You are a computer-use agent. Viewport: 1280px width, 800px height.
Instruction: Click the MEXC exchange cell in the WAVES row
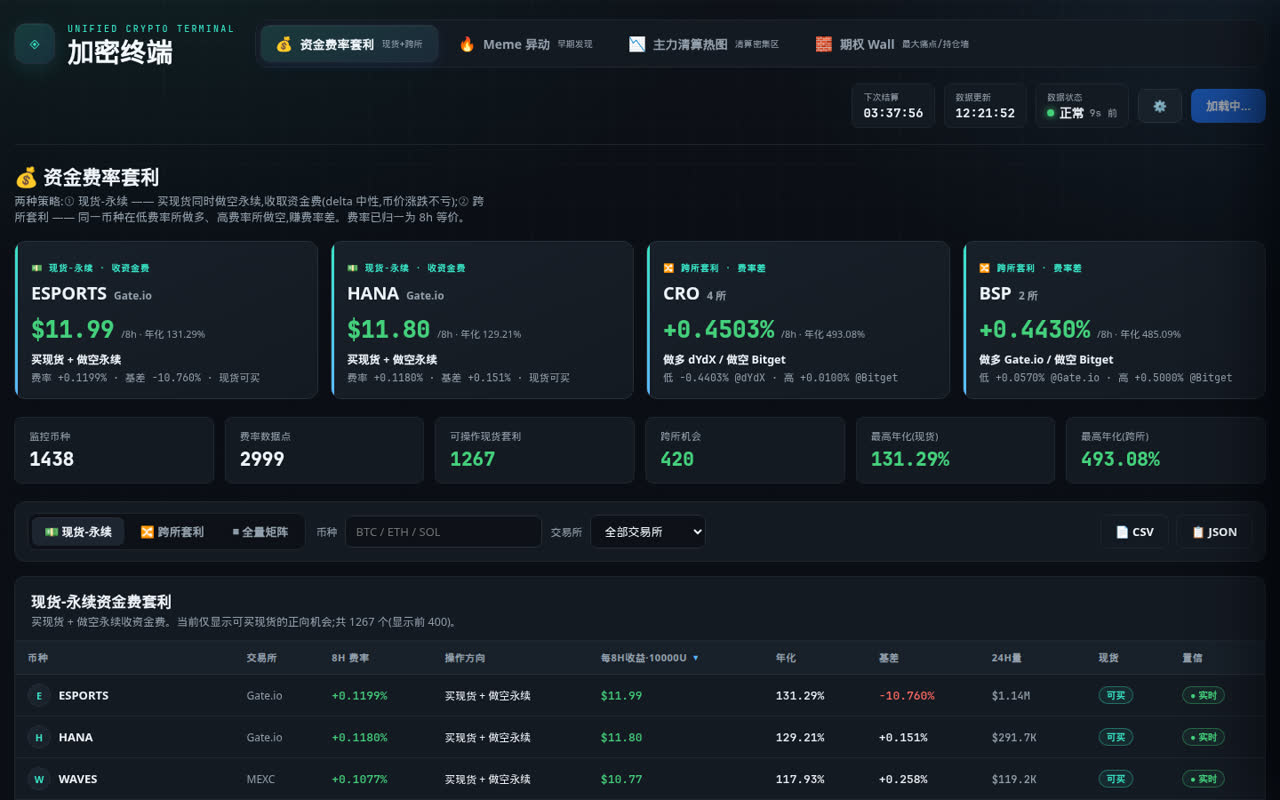(261, 779)
